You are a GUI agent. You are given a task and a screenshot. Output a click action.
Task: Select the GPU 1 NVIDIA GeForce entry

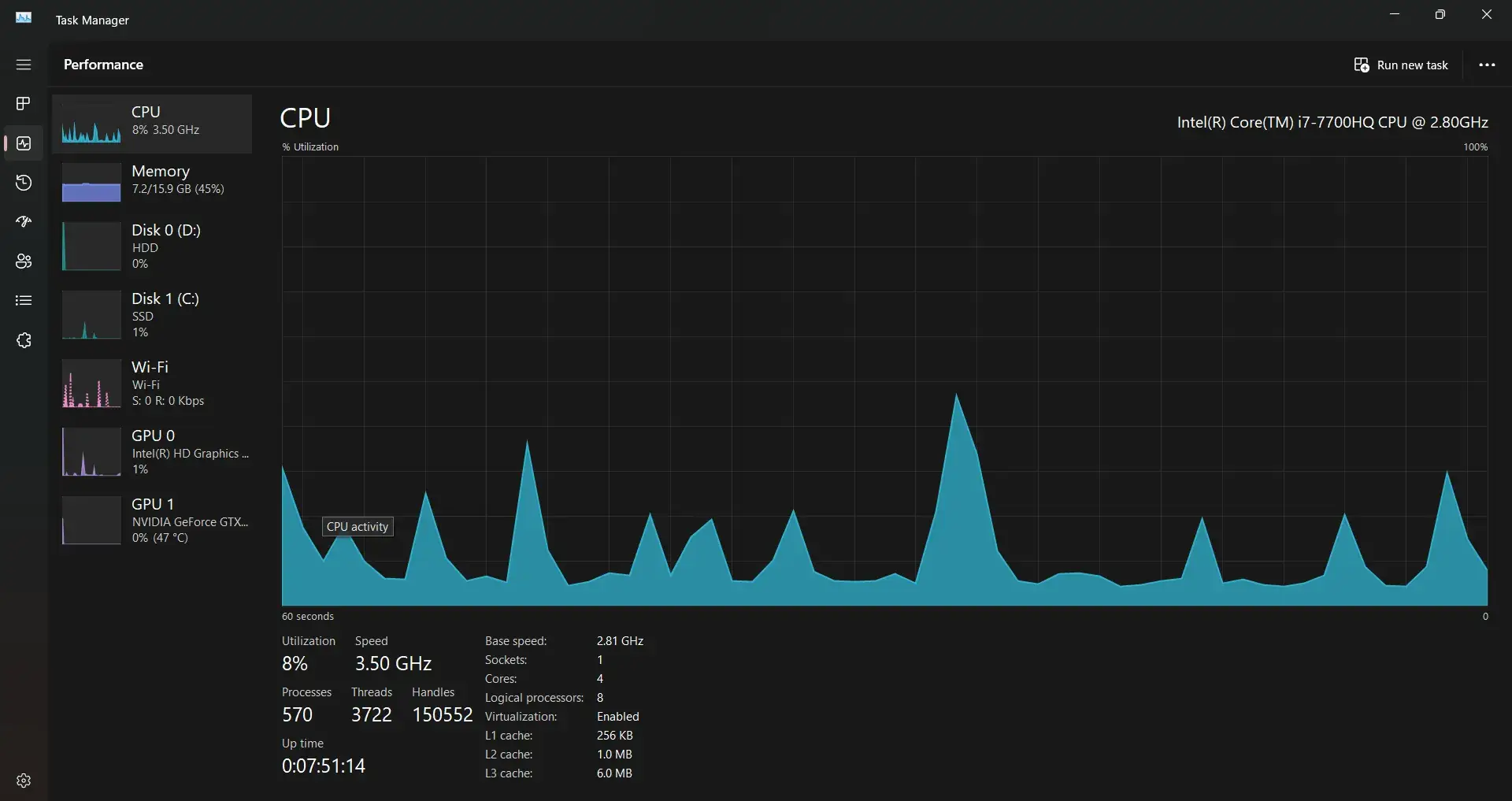(x=152, y=520)
